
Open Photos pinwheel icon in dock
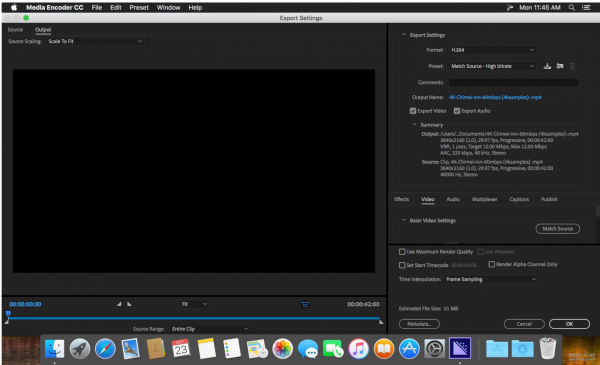(x=282, y=349)
